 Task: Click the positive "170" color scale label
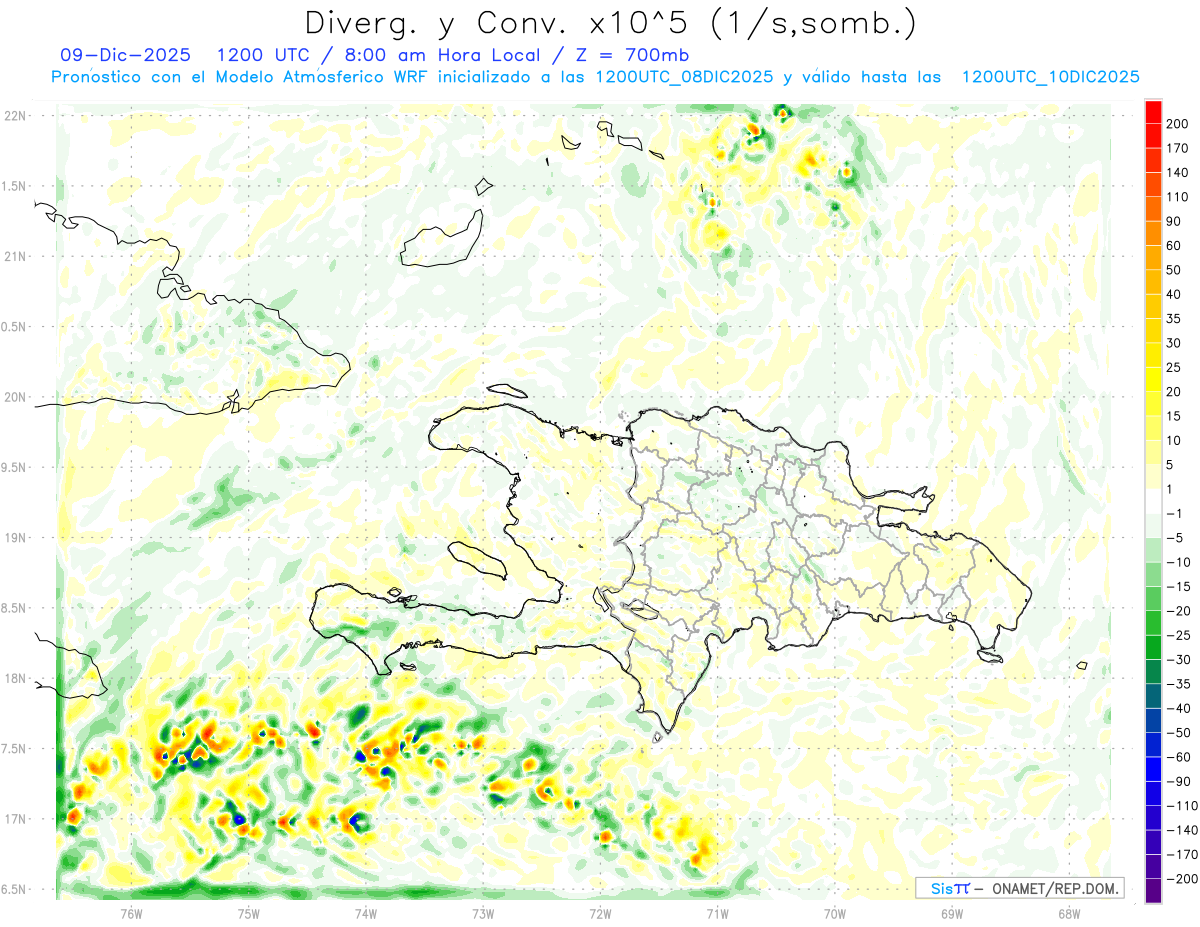pyautogui.click(x=1177, y=148)
